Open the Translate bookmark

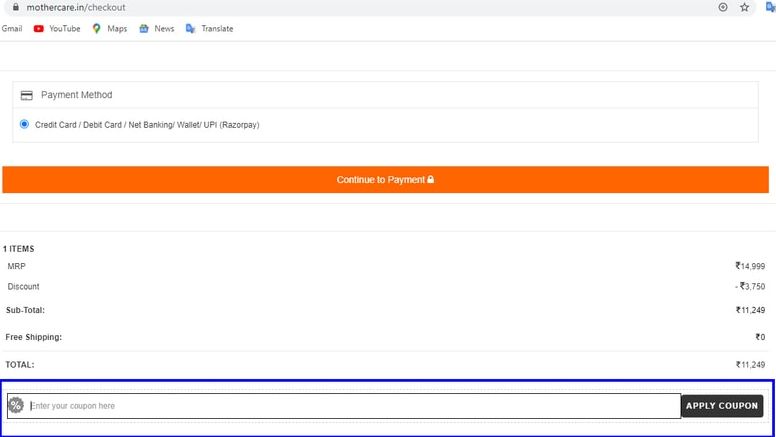209,29
